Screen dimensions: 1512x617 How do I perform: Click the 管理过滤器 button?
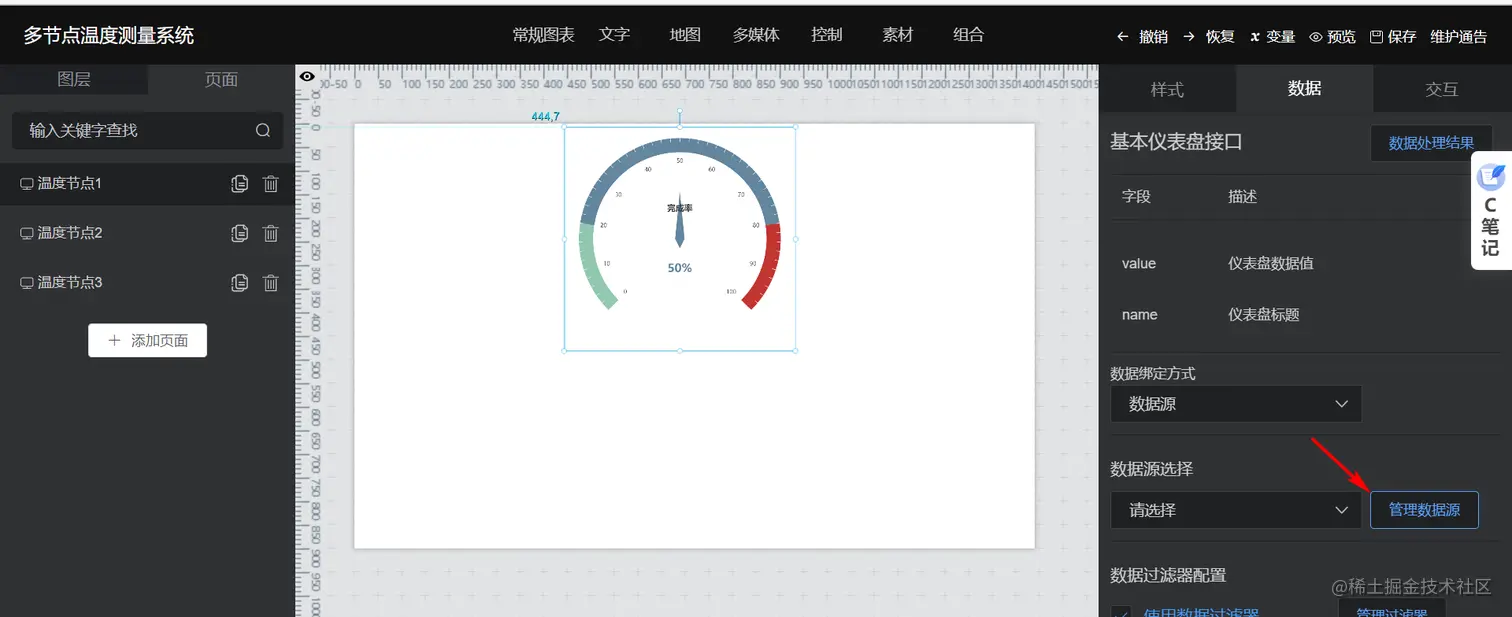point(1392,608)
